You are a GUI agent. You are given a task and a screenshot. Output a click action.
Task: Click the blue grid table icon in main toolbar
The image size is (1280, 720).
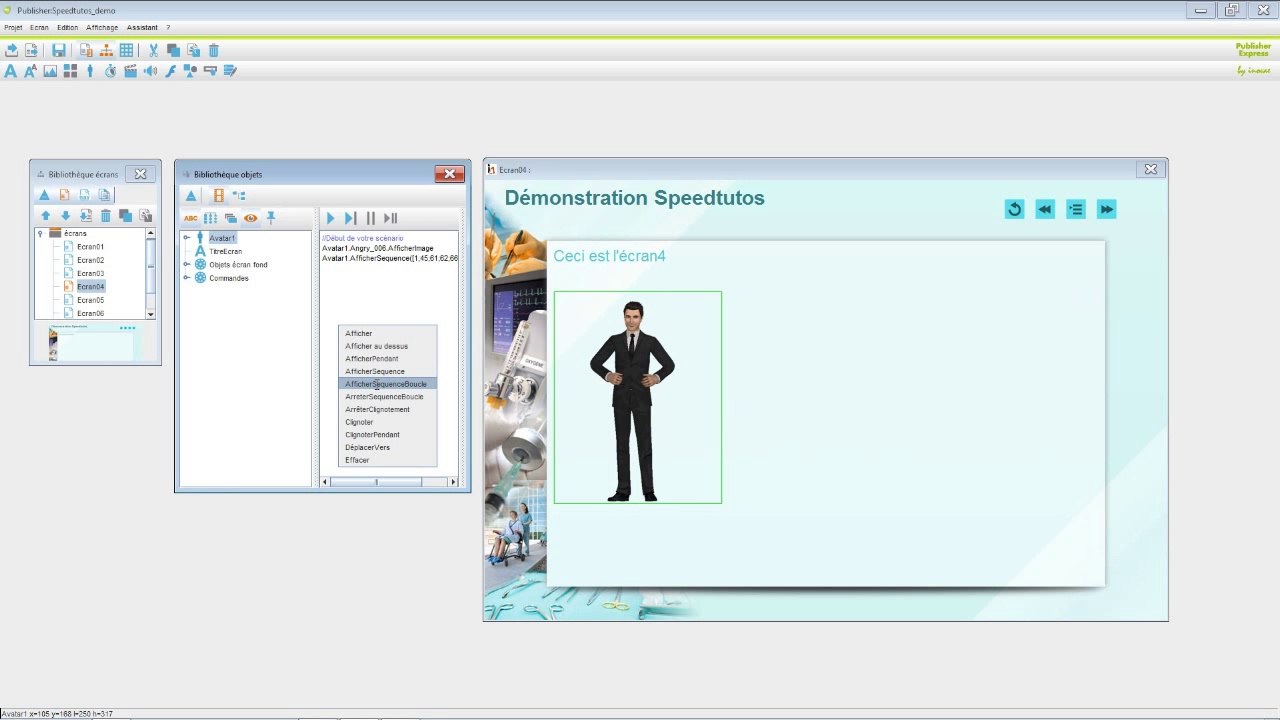pos(127,50)
